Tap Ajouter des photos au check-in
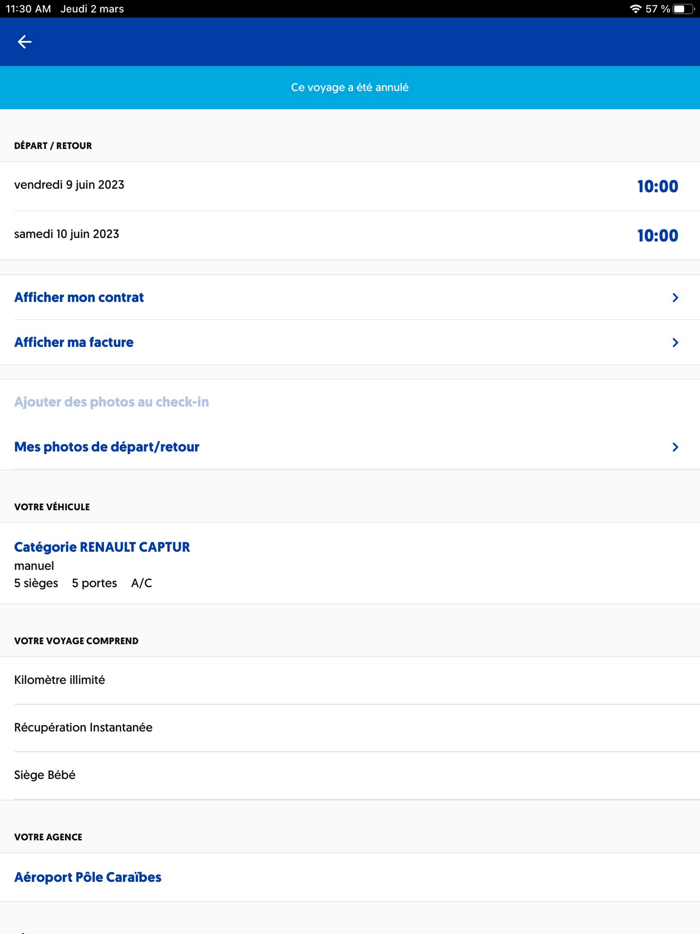Viewport: 700px width, 934px height. pyautogui.click(x=111, y=402)
